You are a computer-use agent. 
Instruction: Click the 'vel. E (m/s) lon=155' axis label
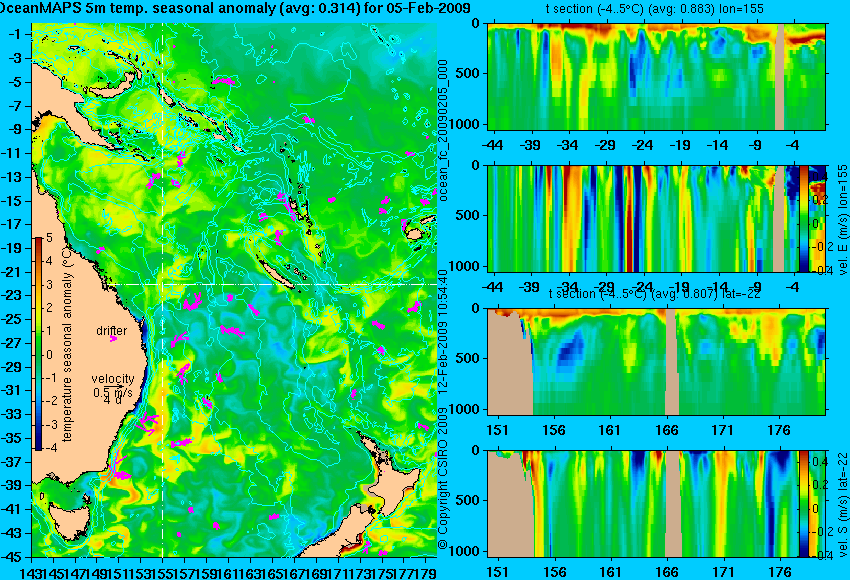pos(842,220)
